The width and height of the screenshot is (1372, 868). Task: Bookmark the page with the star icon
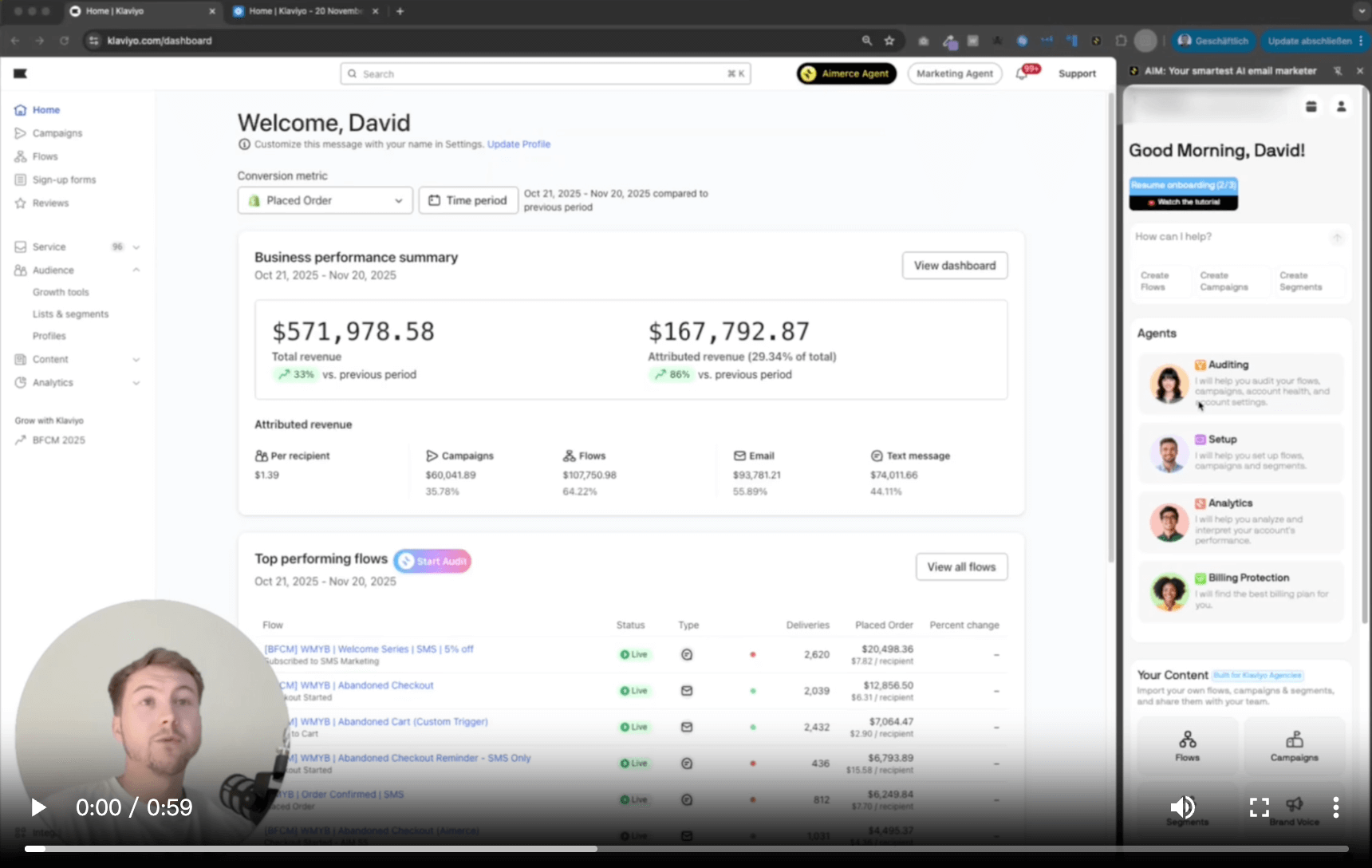[889, 41]
